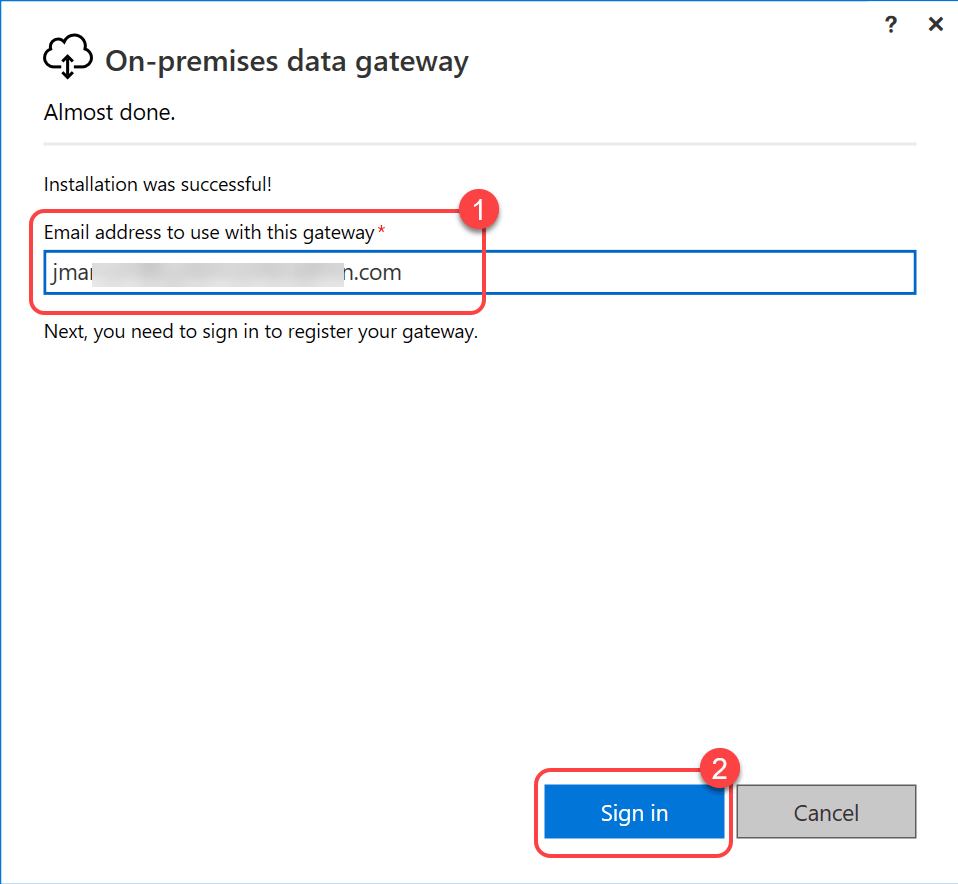
Task: Click the "Installation was successful!" message
Action: (158, 184)
